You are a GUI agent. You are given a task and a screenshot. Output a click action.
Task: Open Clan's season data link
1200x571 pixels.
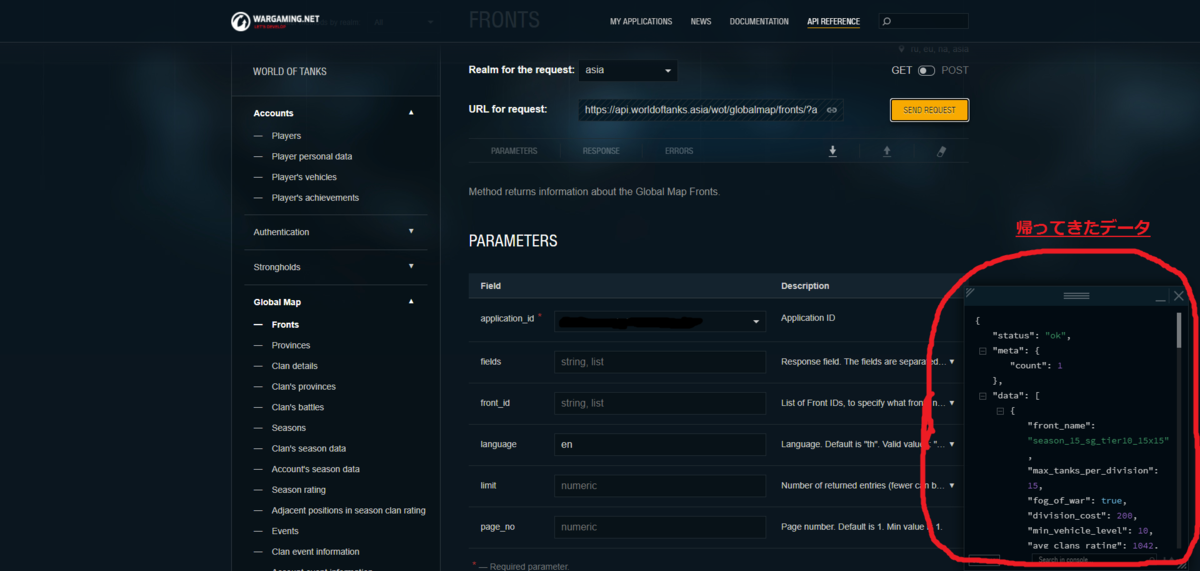click(x=309, y=449)
